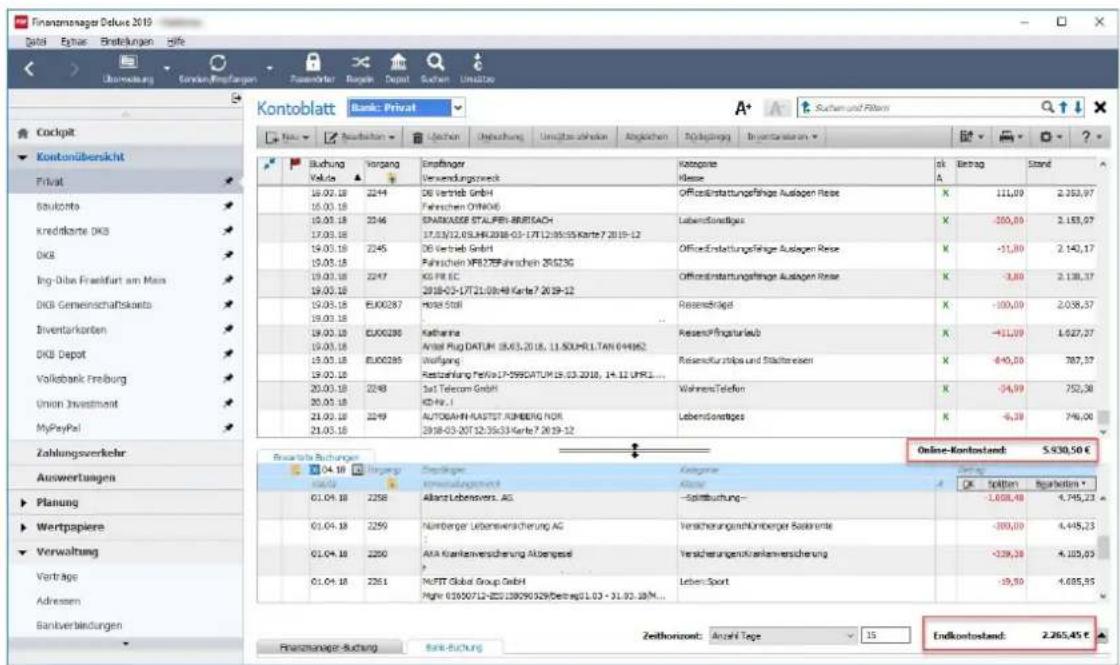Image resolution: width=1120 pixels, height=665 pixels.
Task: Expand the Wertpapiere section
Action: pos(23,527)
